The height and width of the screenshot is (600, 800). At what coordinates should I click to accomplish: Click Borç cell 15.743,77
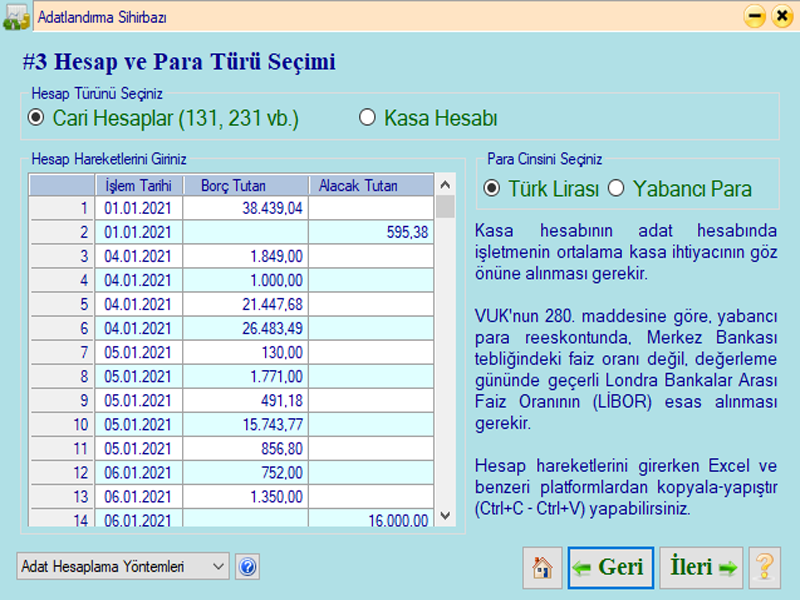point(245,424)
